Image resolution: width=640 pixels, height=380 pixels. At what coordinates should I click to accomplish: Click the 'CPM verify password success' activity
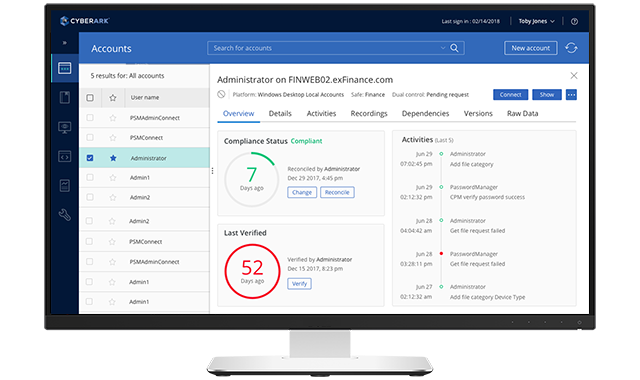pos(487,197)
